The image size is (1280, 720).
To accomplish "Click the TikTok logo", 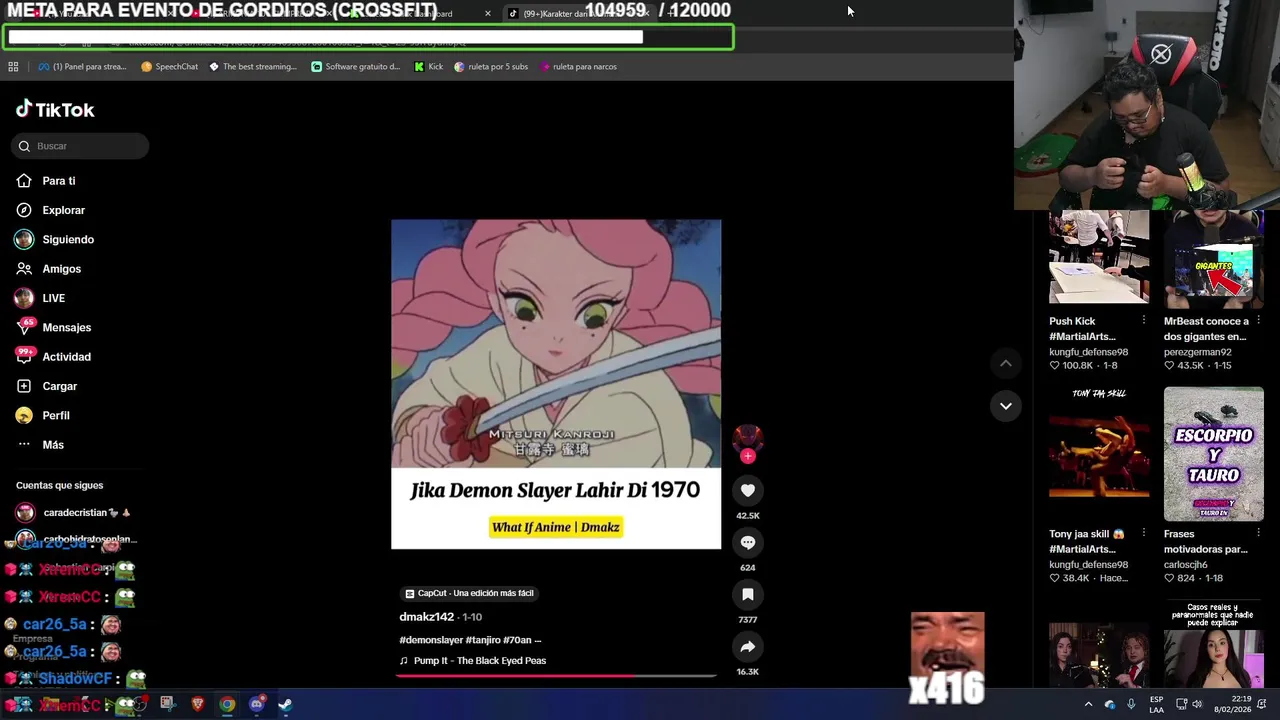I will click(x=55, y=109).
